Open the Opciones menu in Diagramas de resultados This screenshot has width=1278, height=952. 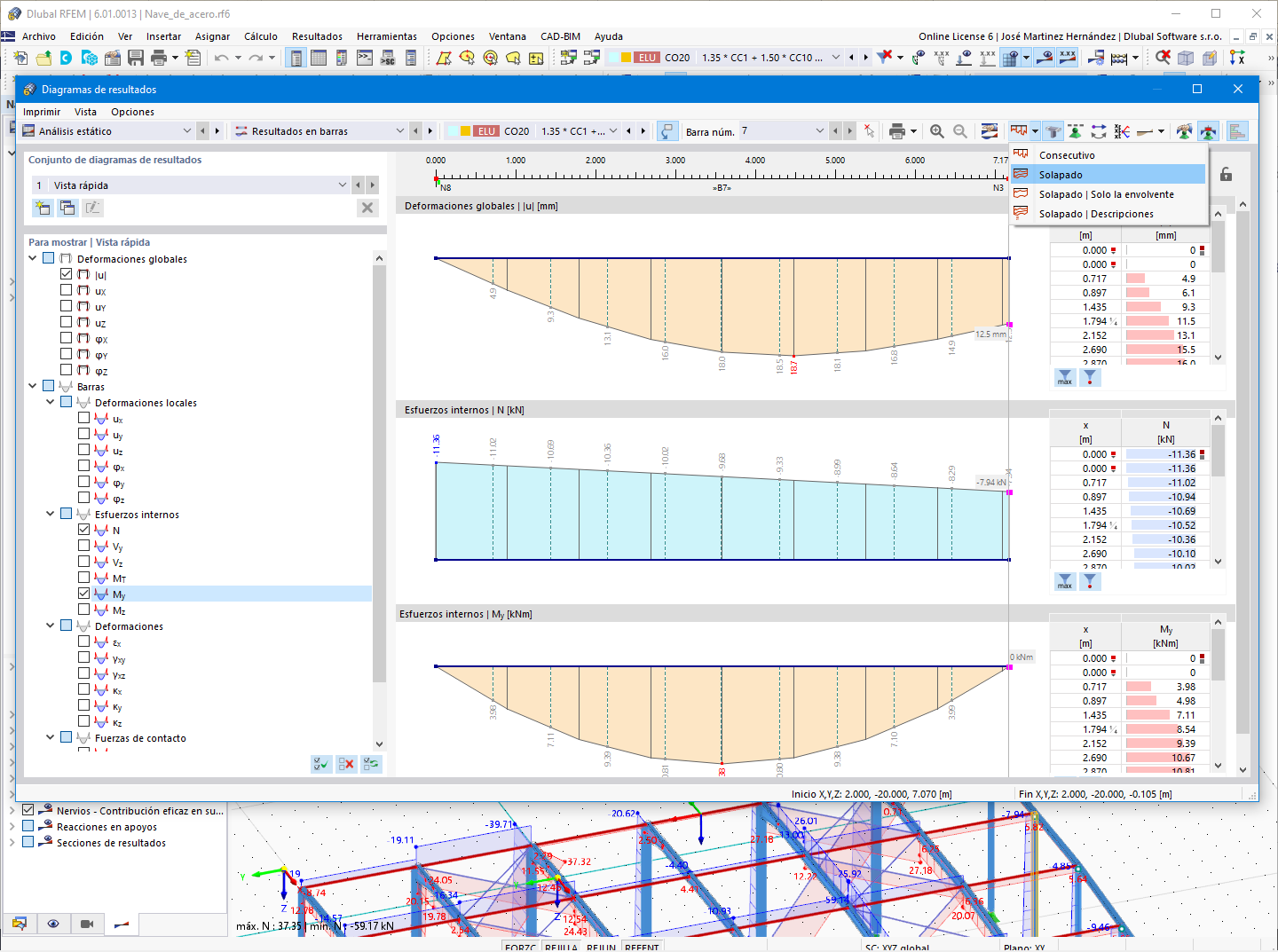[x=132, y=112]
